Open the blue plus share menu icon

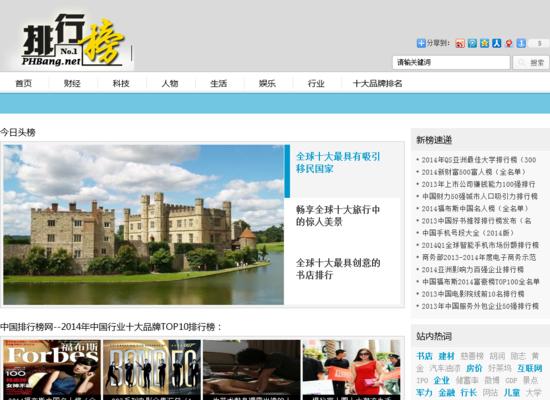(x=421, y=43)
